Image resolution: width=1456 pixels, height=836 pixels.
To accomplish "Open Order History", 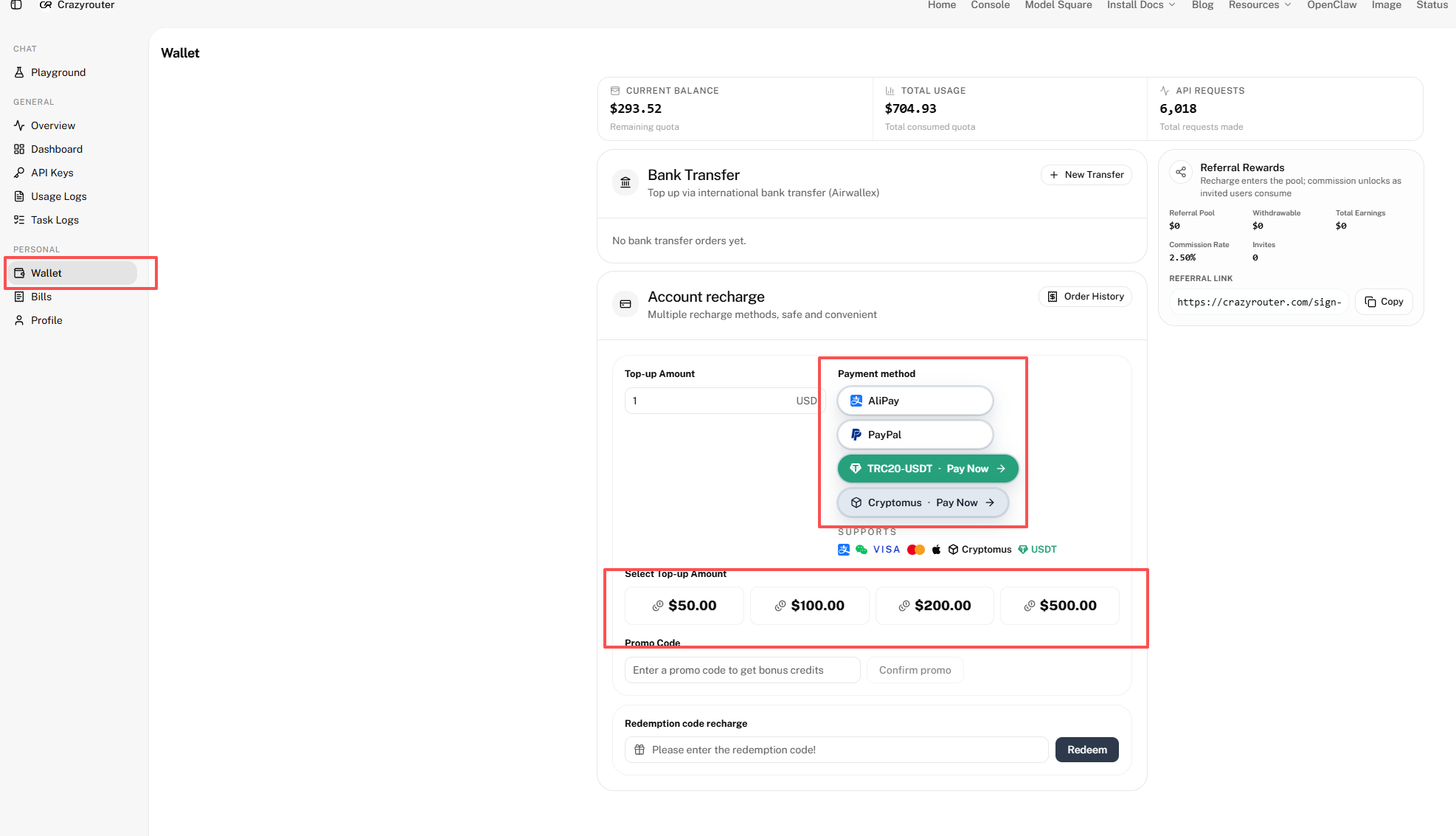I will [1086, 297].
